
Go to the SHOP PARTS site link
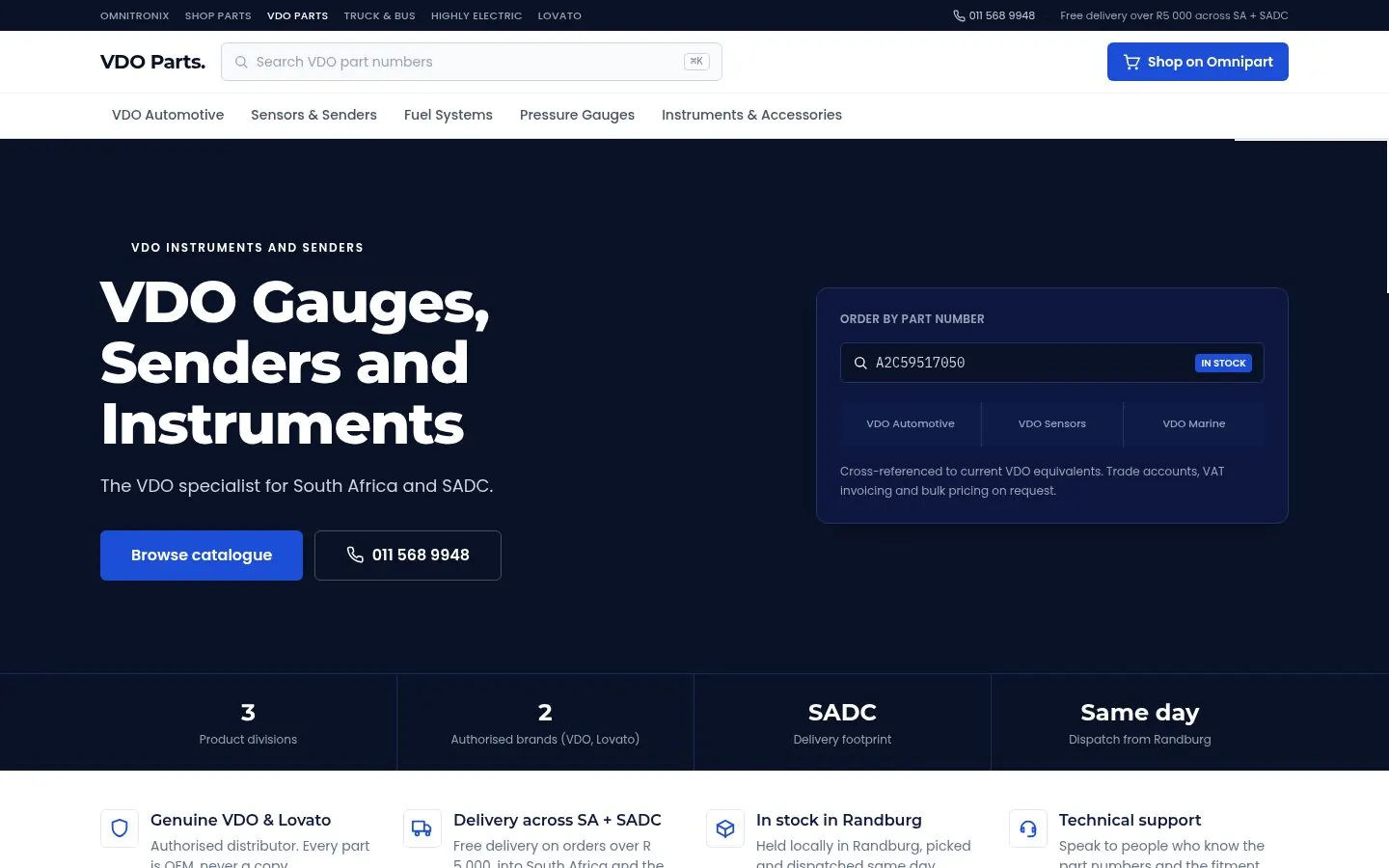(218, 15)
